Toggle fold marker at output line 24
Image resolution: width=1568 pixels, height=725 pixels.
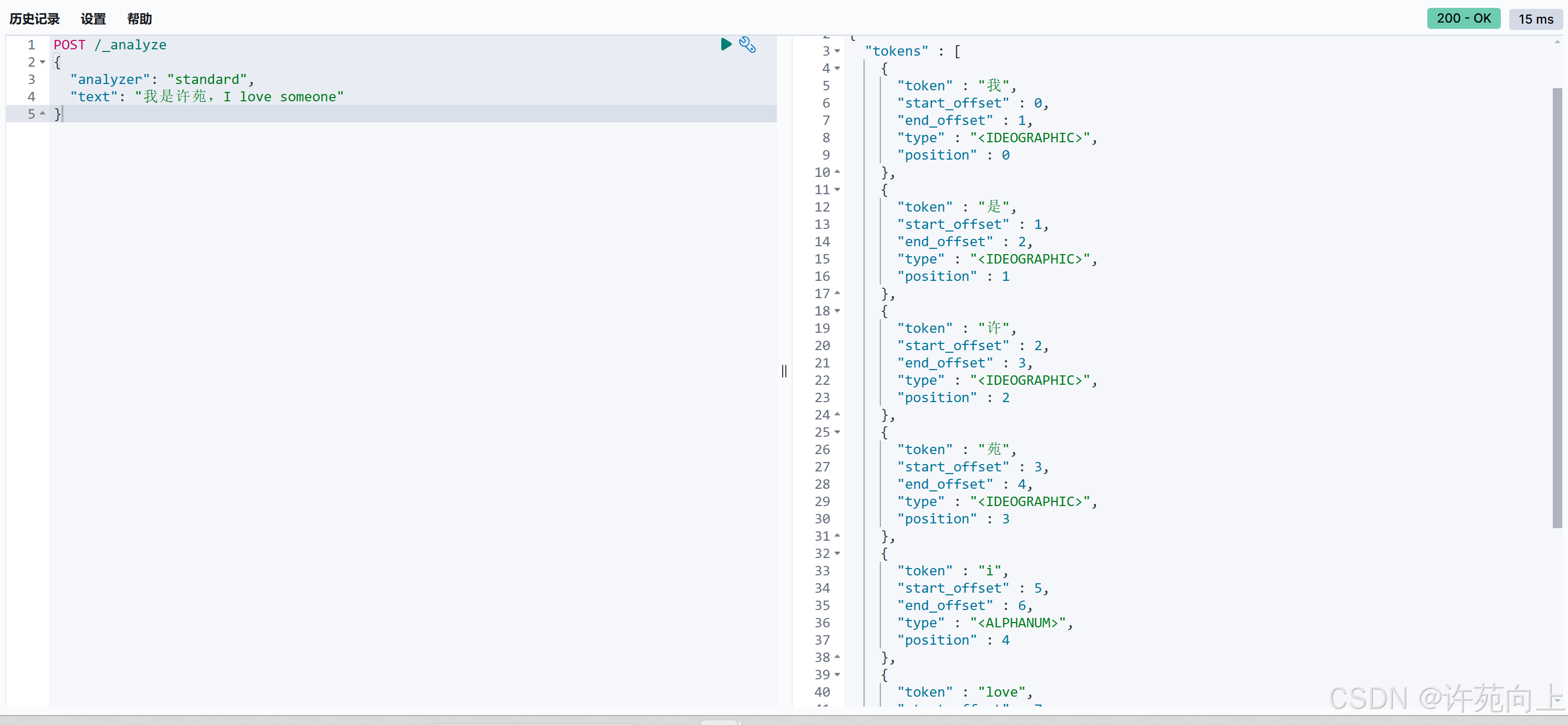pyautogui.click(x=838, y=415)
